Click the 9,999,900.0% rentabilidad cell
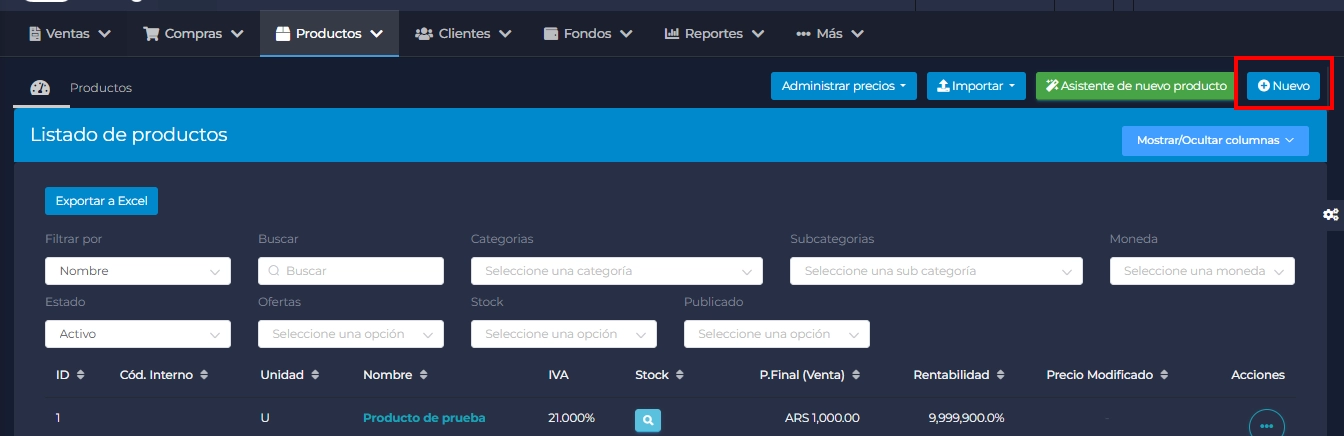This screenshot has width=1344, height=436. [x=966, y=418]
